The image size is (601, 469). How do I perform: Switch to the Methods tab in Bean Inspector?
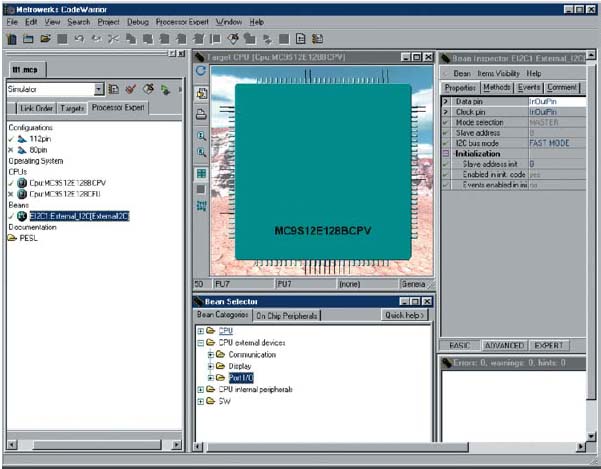(496, 87)
